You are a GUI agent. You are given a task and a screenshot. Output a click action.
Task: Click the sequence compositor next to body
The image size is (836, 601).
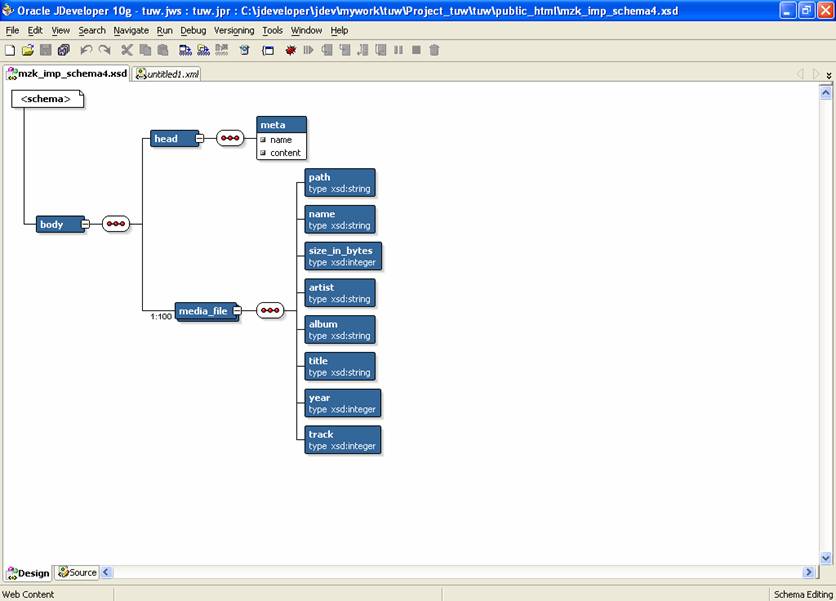[x=115, y=224]
